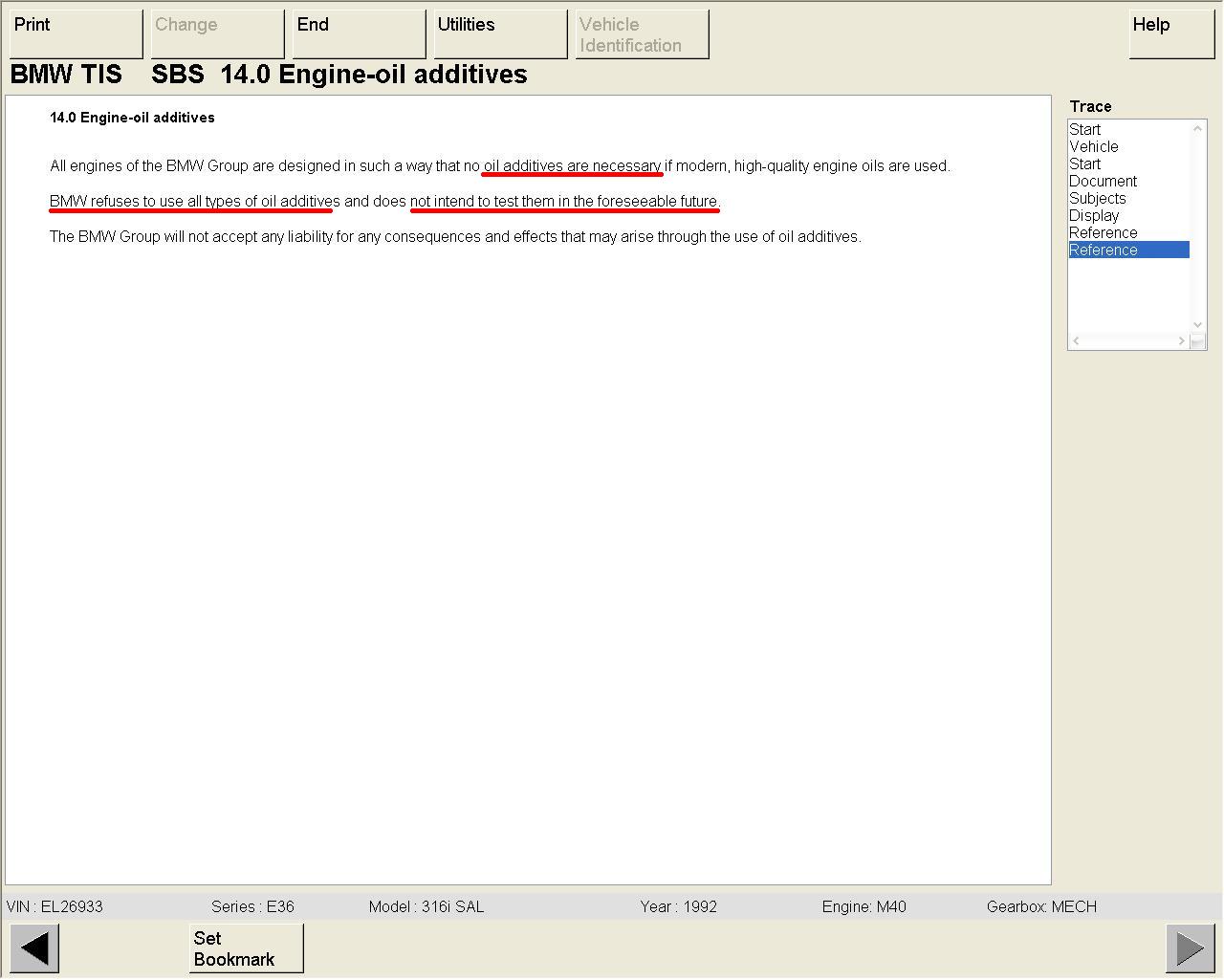Click the Model : 316i SAL status entry
Screen dimensions: 1224x980
pyautogui.click(x=426, y=906)
